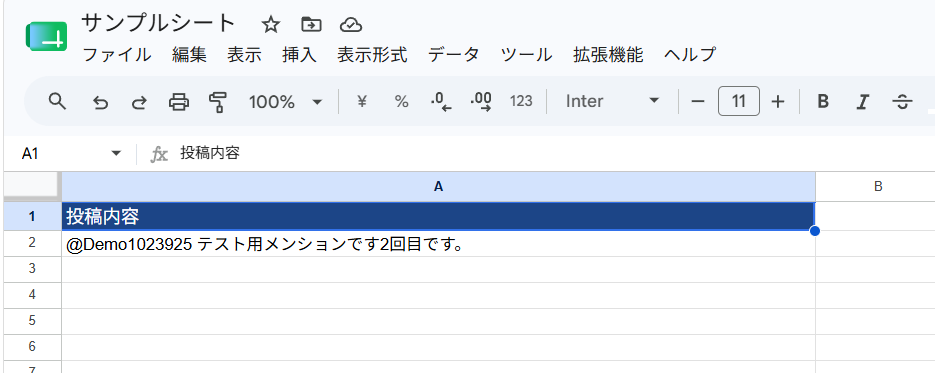Viewport: 935px width, 373px height.
Task: Click the select-all corner box
Action: [x=32, y=186]
